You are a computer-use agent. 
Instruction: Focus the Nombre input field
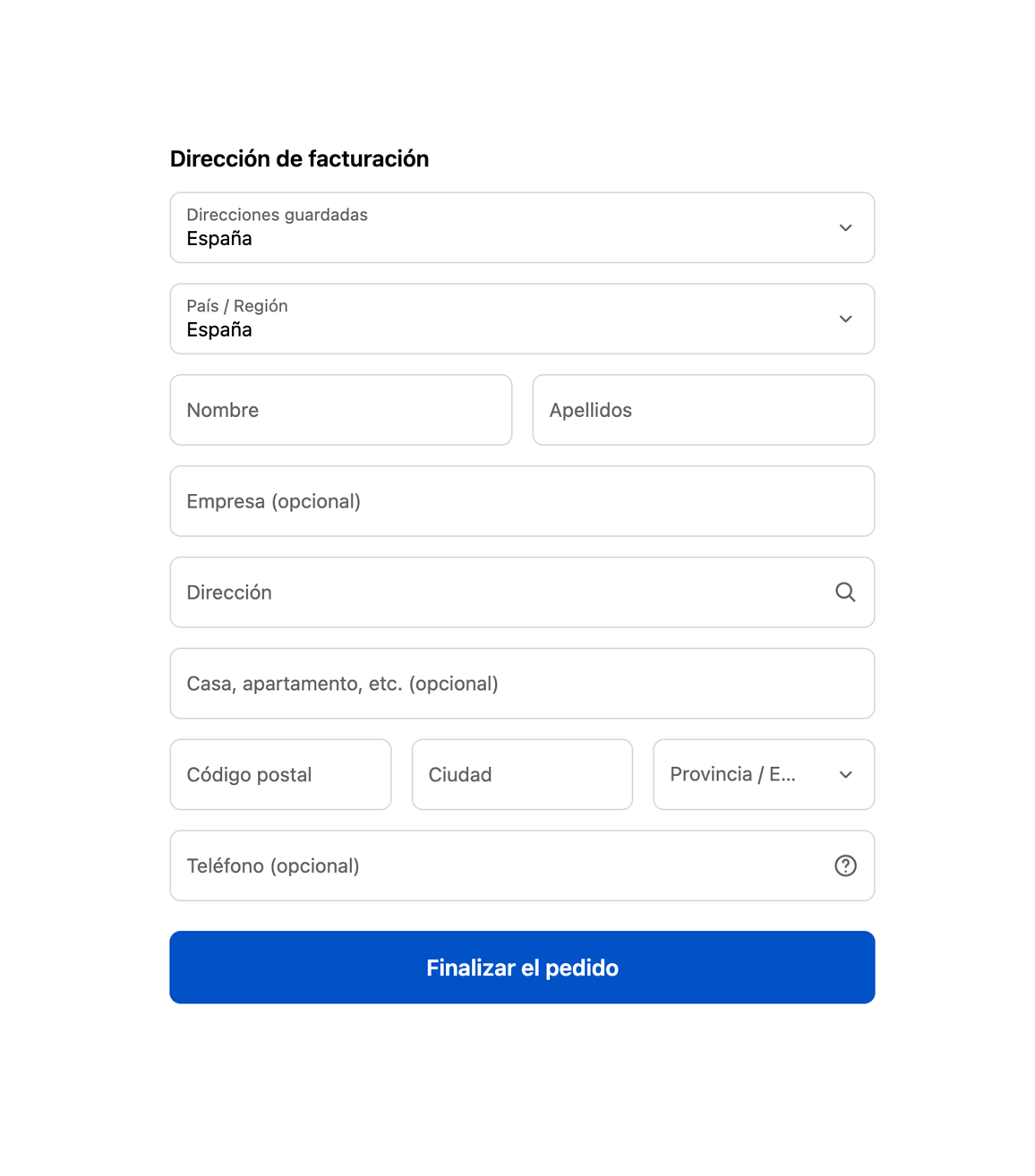340,411
